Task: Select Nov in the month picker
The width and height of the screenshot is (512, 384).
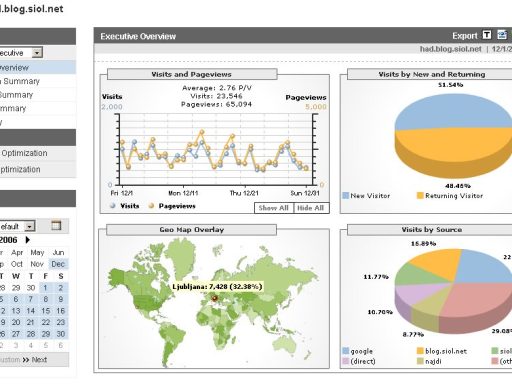Action: click(x=37, y=264)
